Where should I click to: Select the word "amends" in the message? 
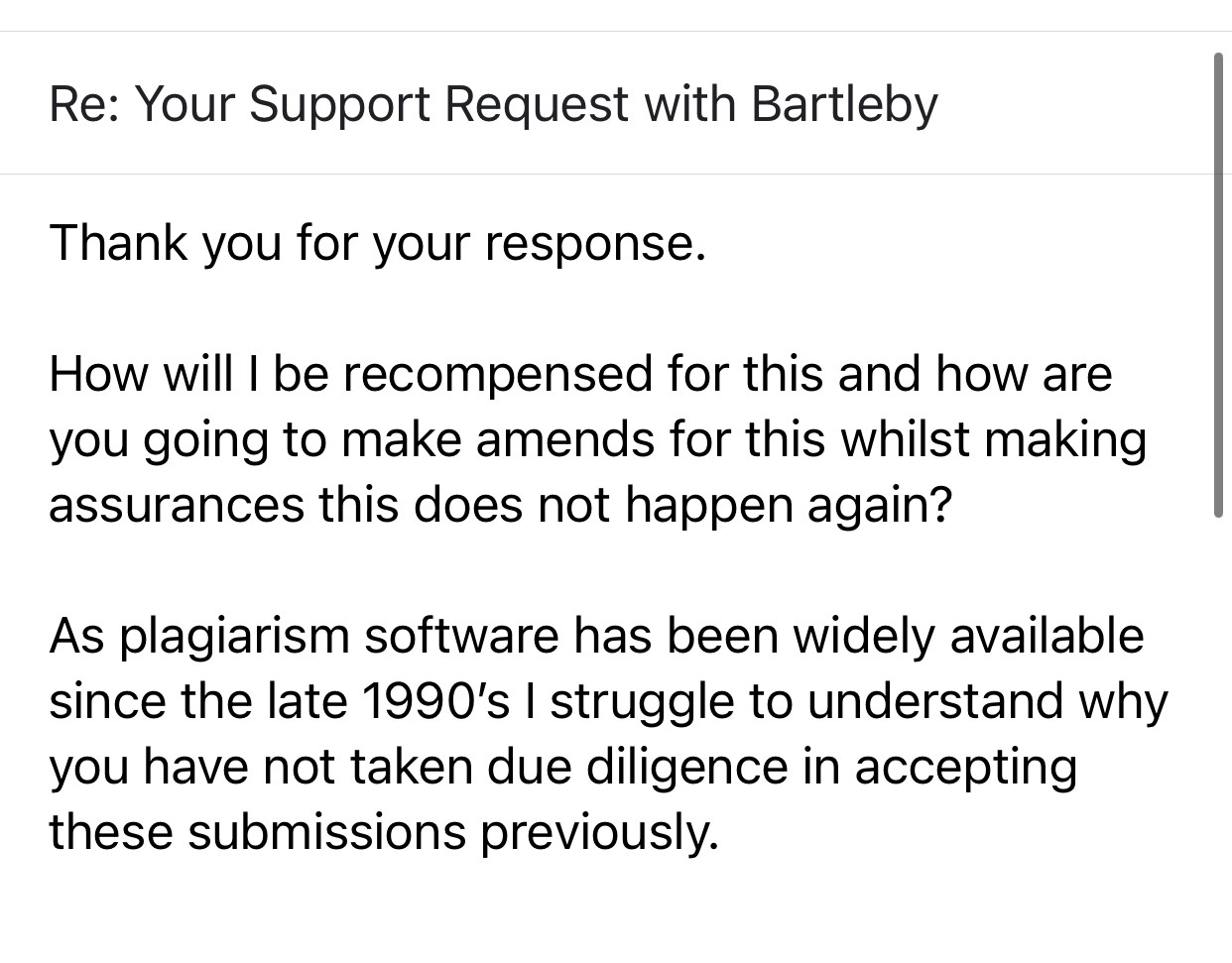coord(565,440)
